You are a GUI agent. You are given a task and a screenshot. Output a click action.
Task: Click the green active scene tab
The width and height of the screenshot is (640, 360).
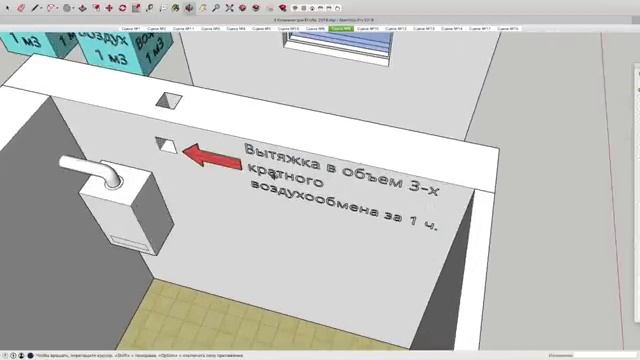point(341,29)
